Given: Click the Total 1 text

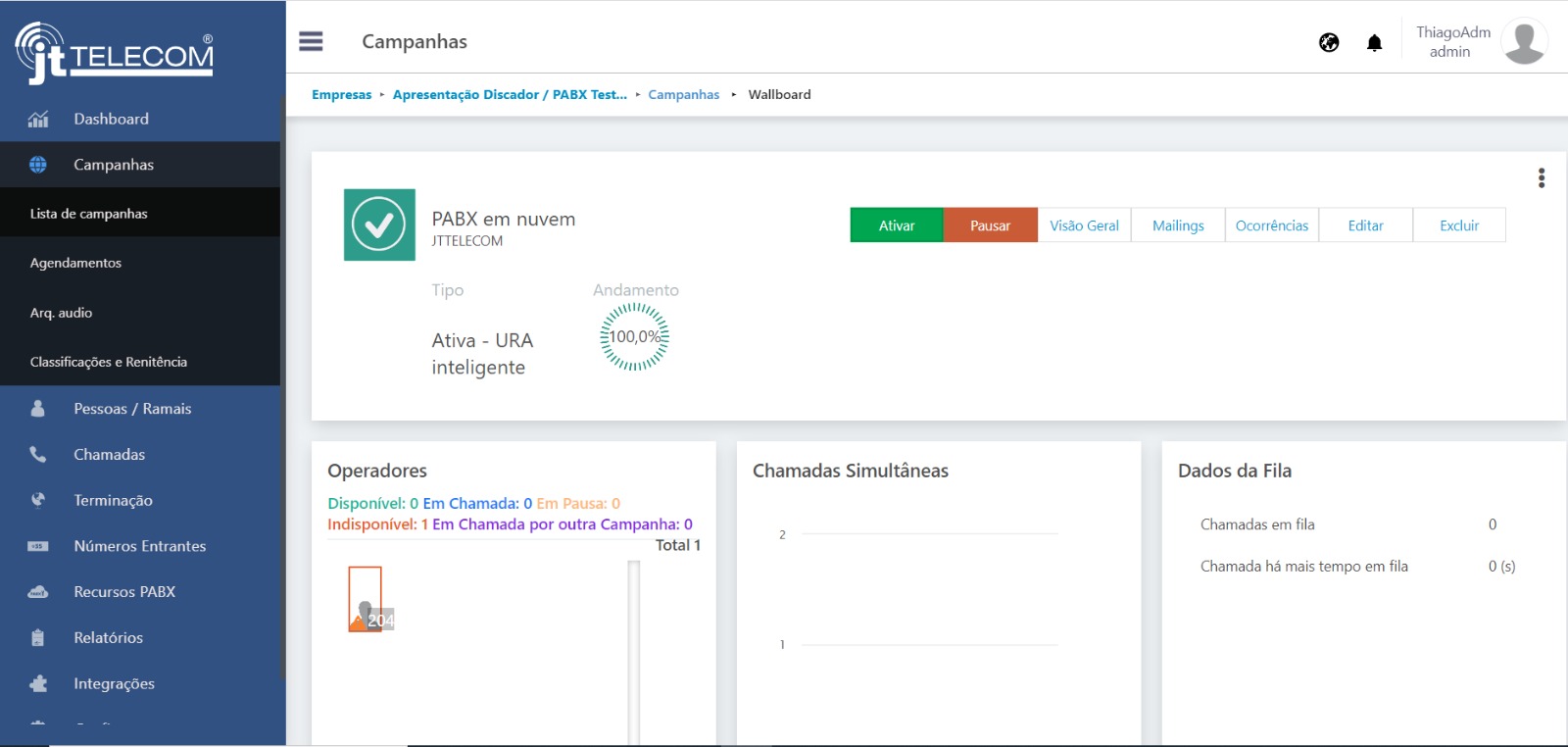Looking at the screenshot, I should pyautogui.click(x=678, y=545).
